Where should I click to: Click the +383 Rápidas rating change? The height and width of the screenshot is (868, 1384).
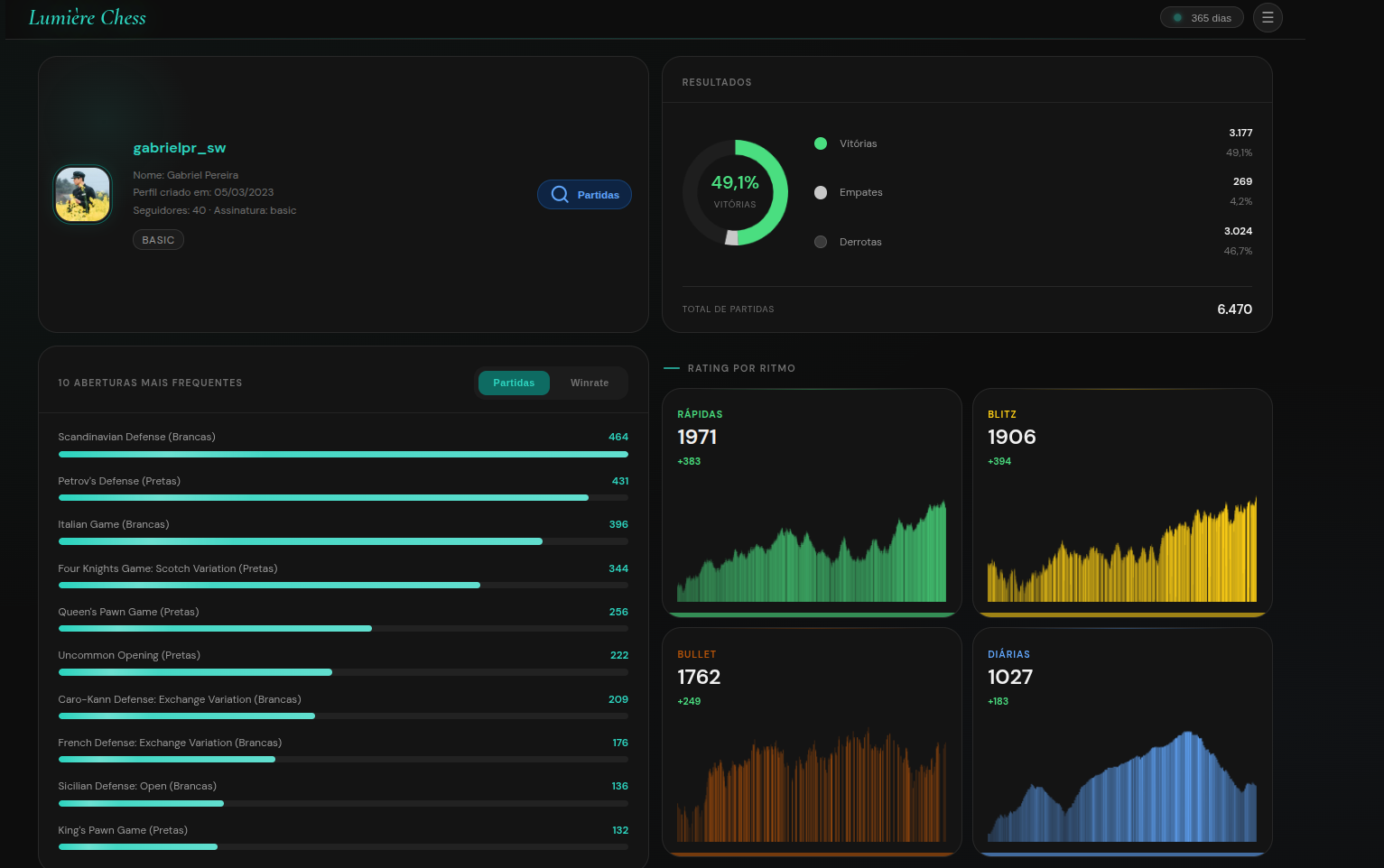point(689,461)
